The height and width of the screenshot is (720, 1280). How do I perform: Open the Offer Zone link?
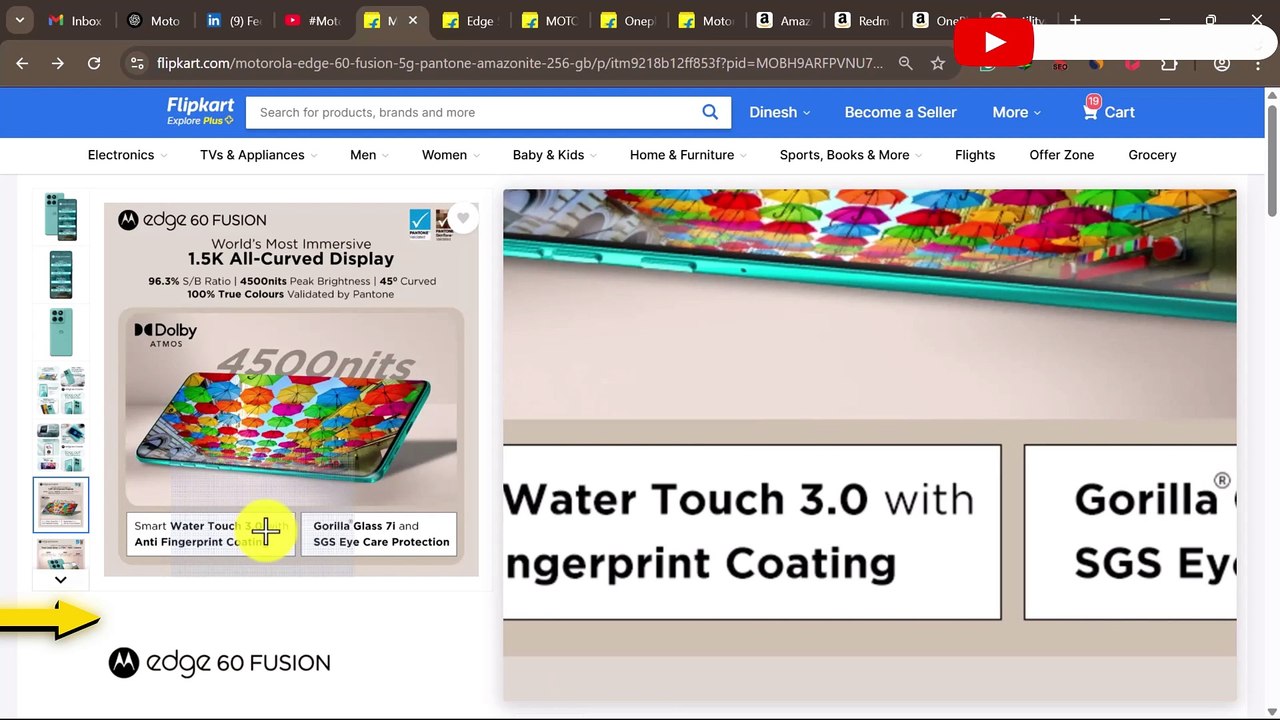(x=1061, y=155)
